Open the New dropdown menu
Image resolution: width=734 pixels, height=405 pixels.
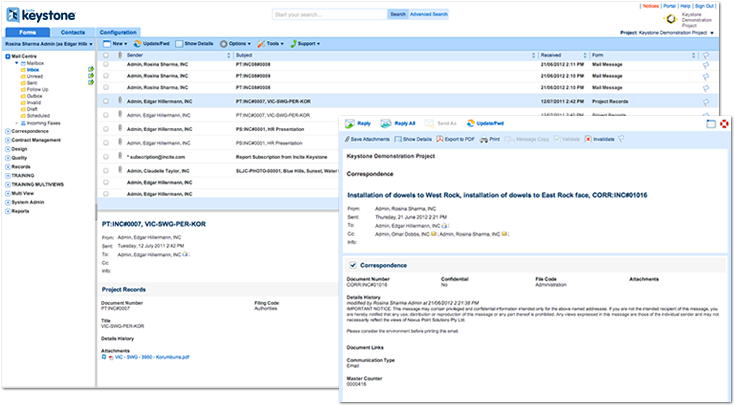point(115,44)
